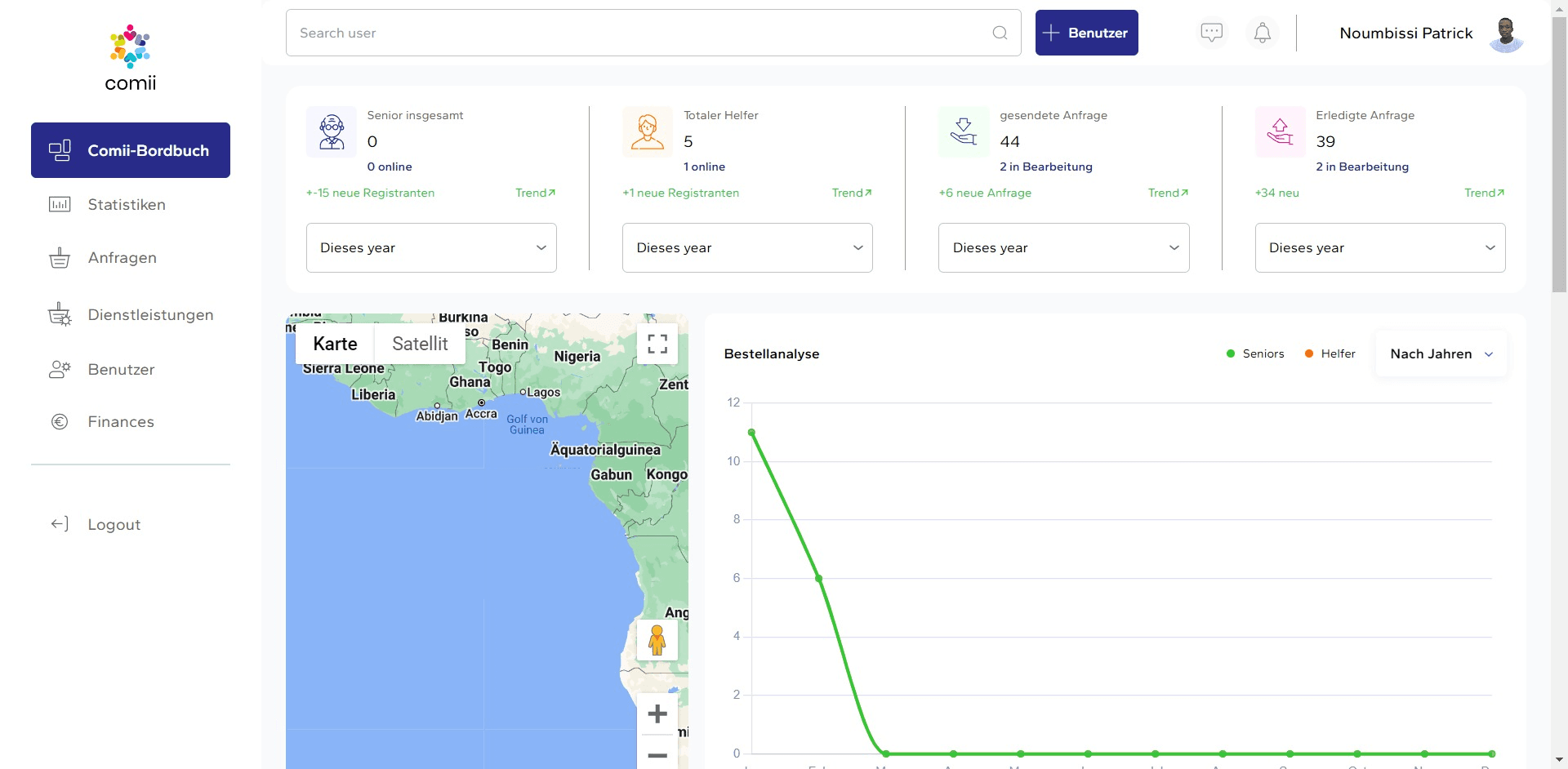Click the comii logo

point(131,57)
